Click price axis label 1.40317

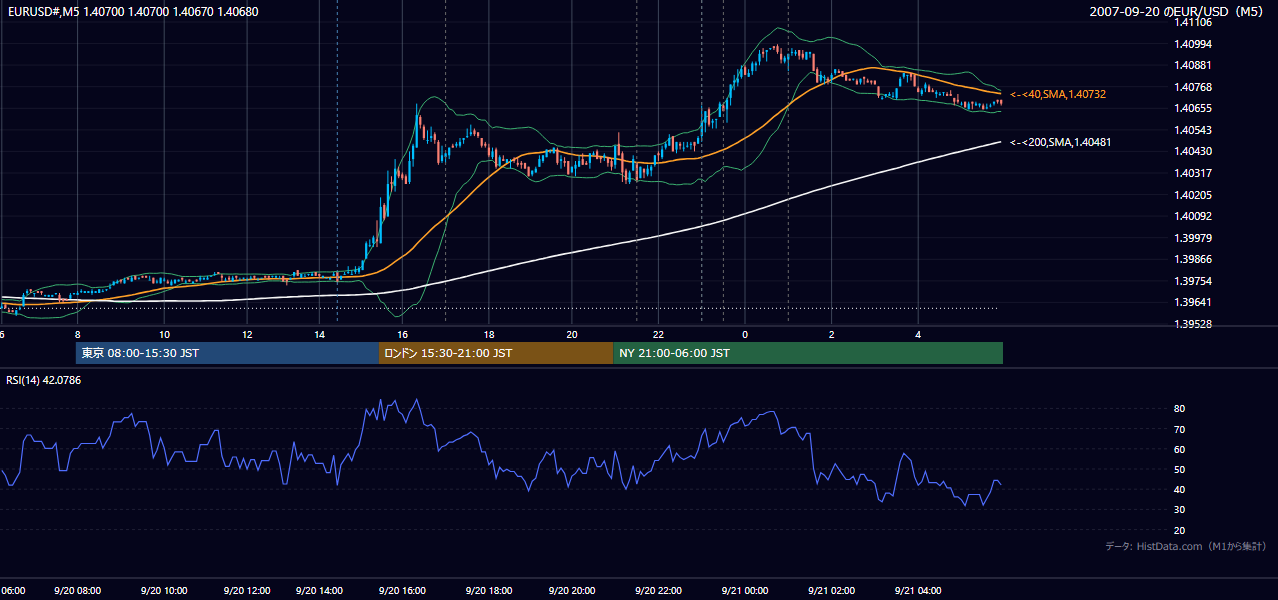tap(1194, 173)
